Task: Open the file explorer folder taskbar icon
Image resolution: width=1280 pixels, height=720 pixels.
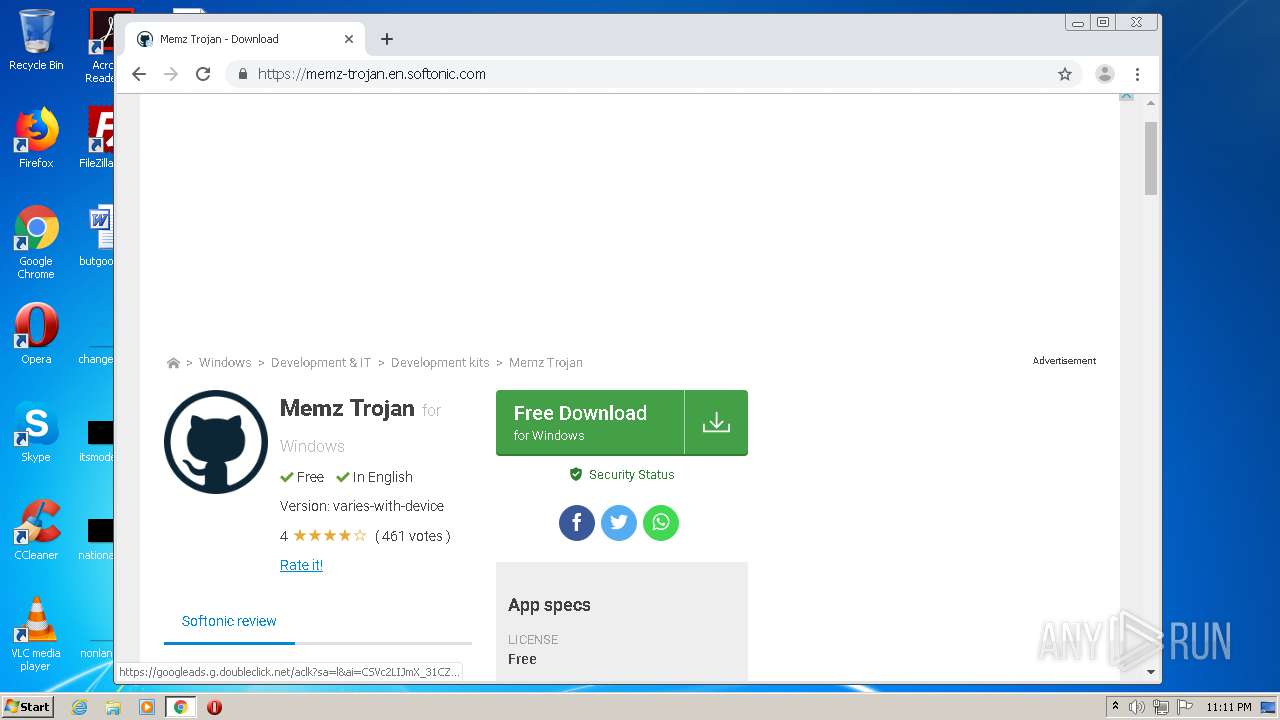Action: [x=113, y=707]
